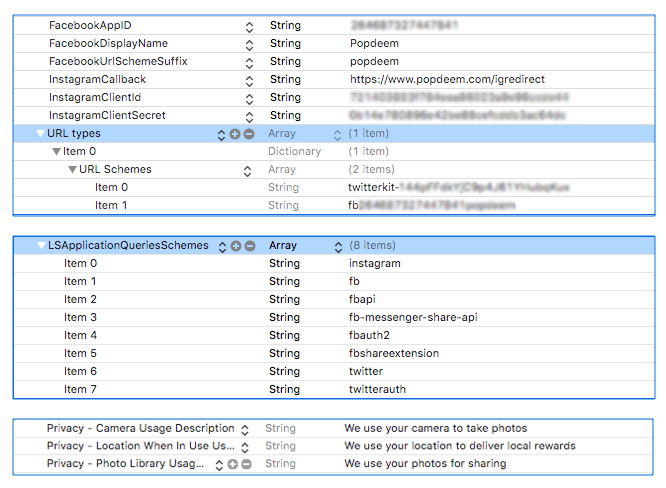Select the FacebookUrlSchemeSuffix key

118,61
